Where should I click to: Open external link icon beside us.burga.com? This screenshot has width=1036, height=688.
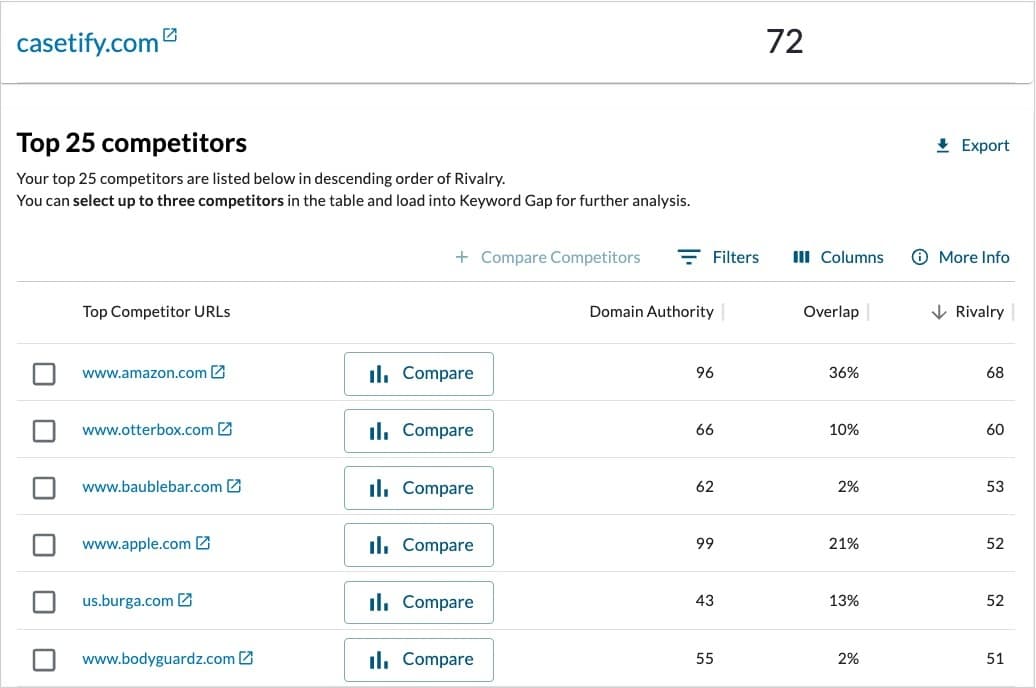tap(185, 601)
